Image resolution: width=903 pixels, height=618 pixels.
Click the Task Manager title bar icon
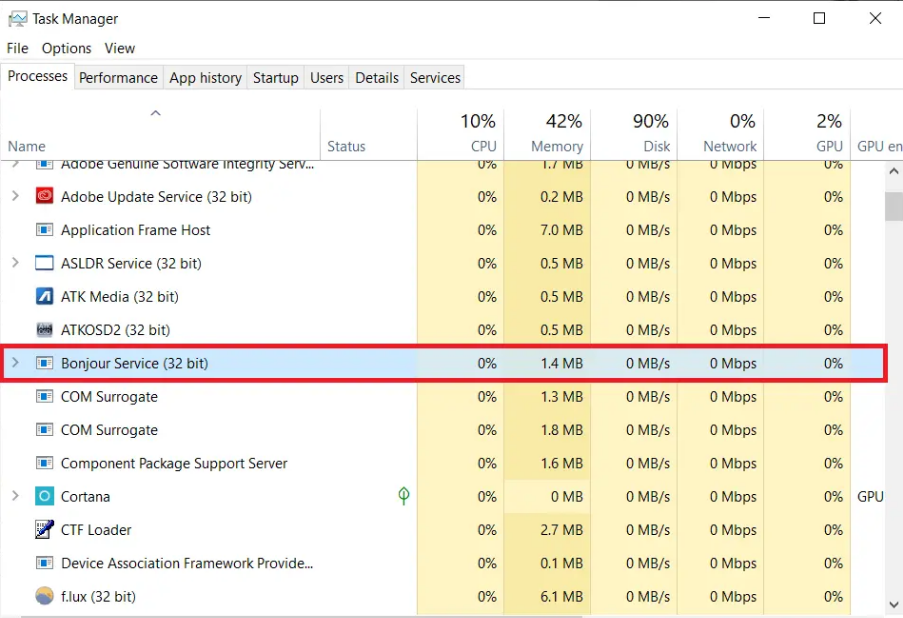point(17,19)
